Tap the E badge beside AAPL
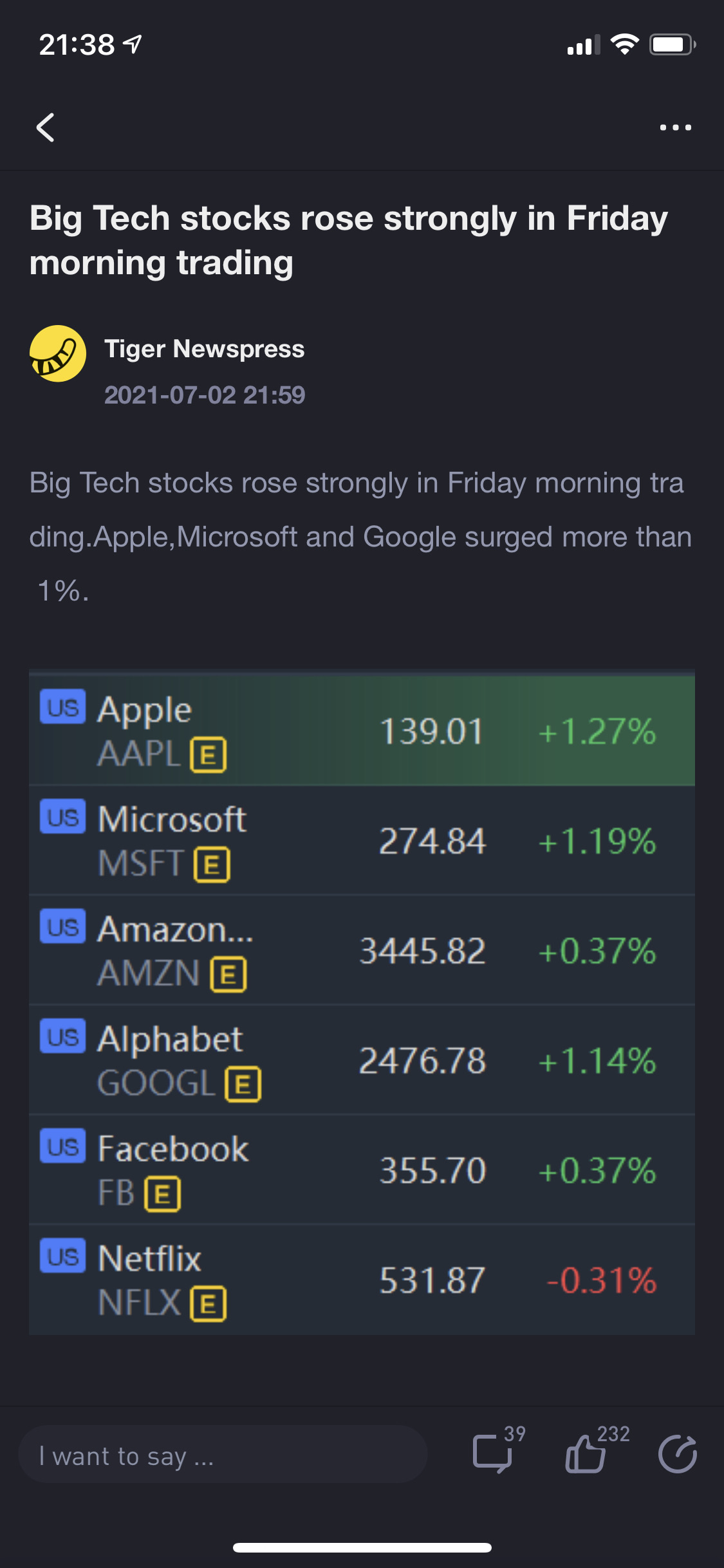The width and height of the screenshot is (724, 1568). pos(209,754)
